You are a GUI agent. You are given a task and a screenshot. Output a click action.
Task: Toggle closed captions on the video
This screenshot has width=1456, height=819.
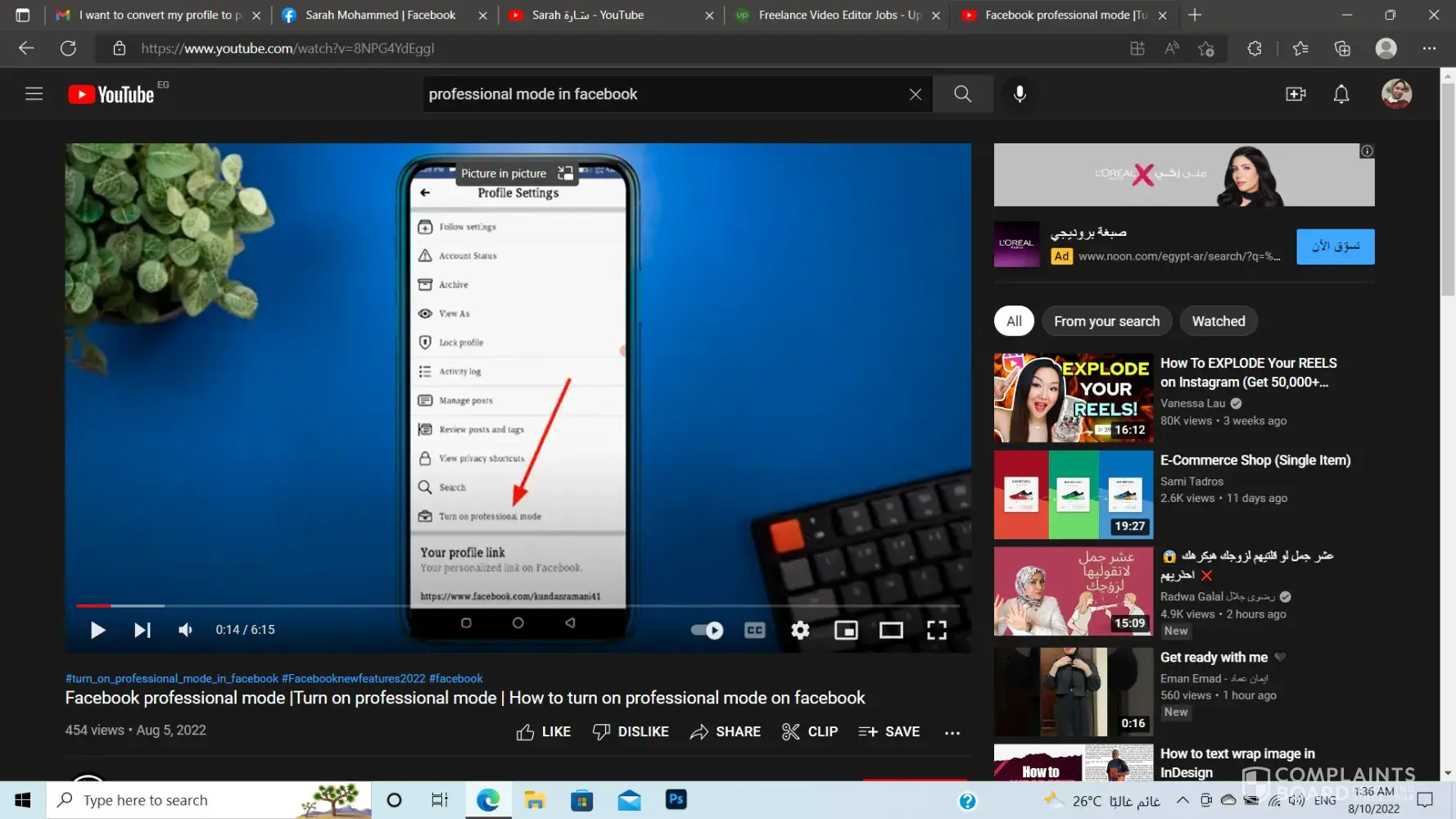pyautogui.click(x=754, y=630)
